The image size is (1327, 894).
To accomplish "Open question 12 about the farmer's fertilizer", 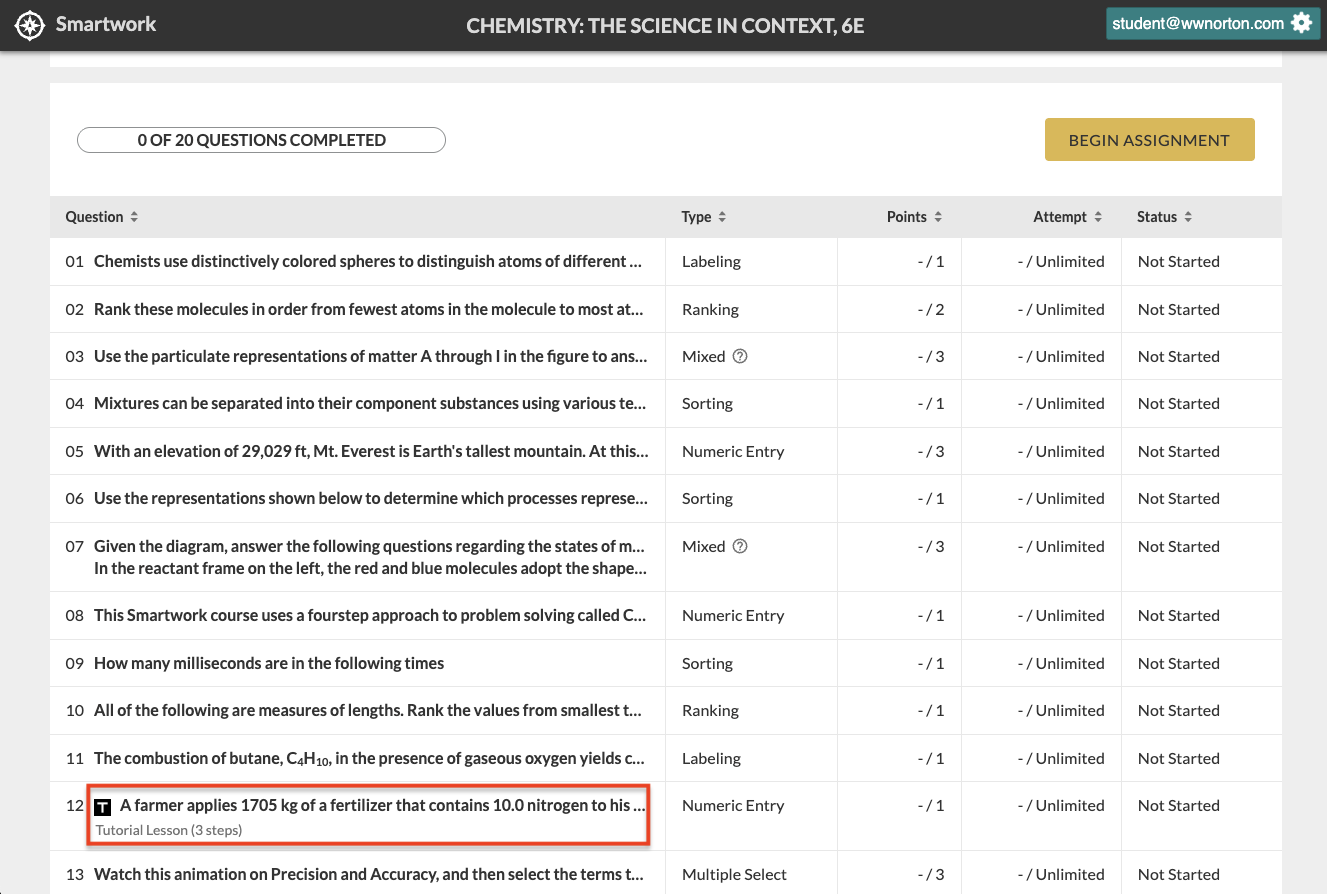I will [x=382, y=806].
